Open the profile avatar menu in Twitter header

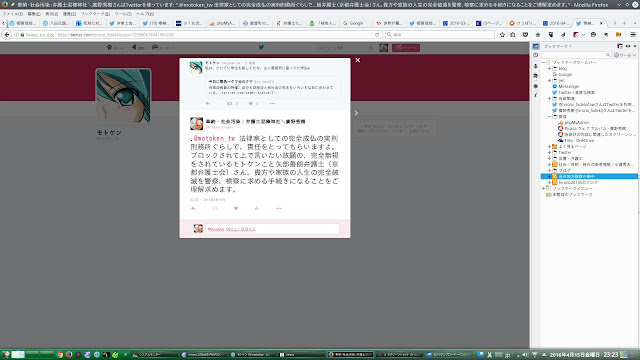384,48
